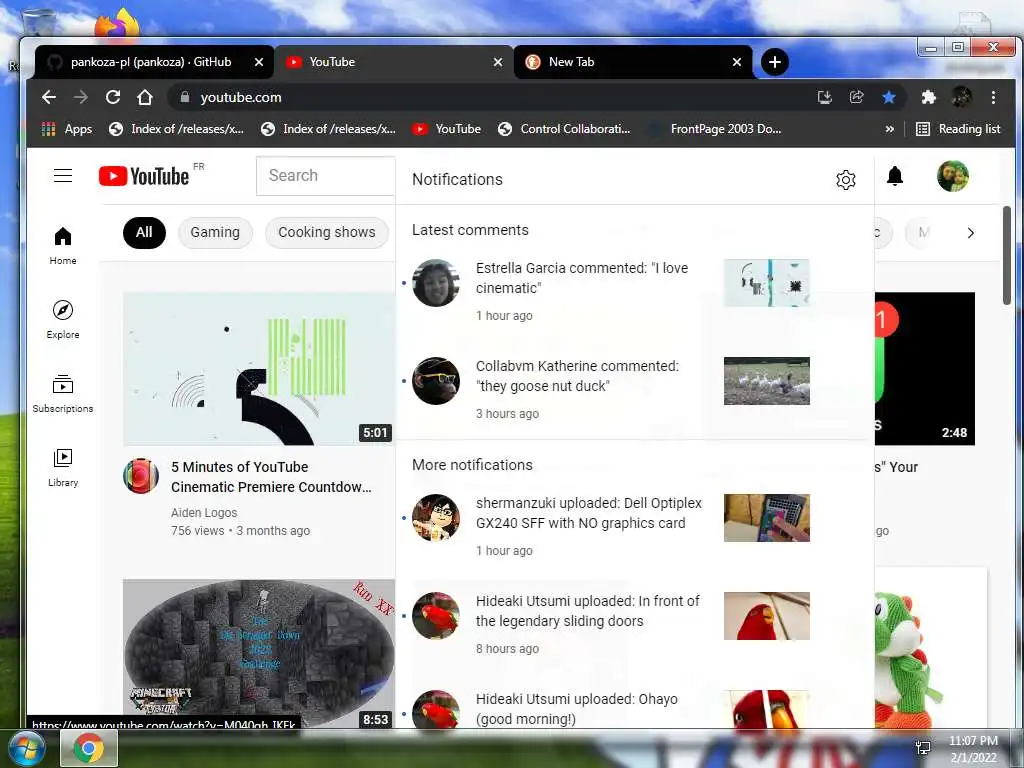1024x768 pixels.
Task: Click the notifications bell icon
Action: pyautogui.click(x=895, y=176)
